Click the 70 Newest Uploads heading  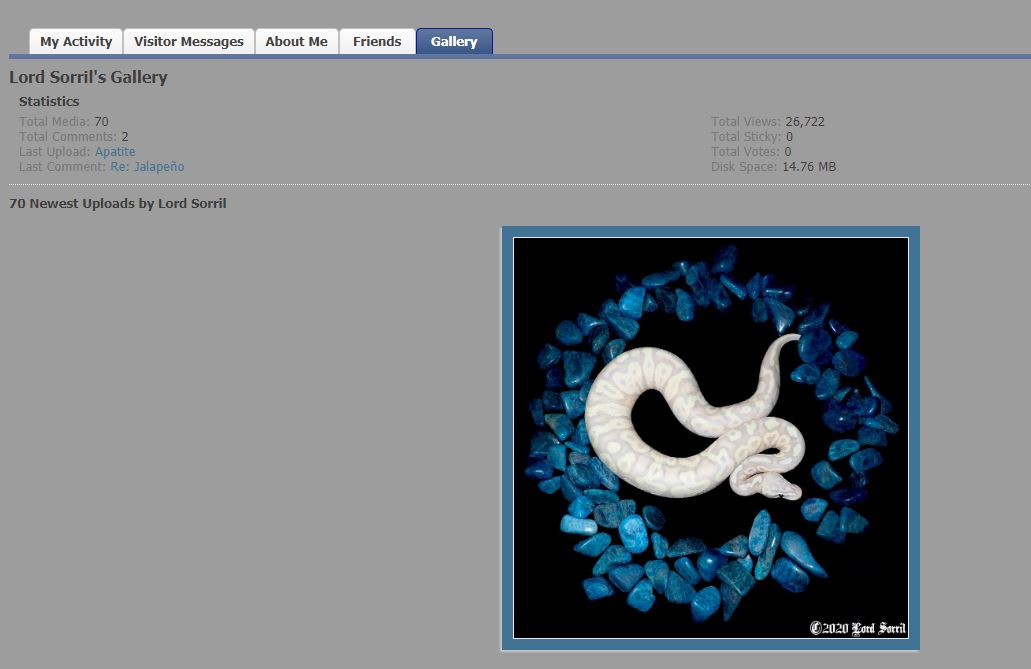tap(118, 204)
